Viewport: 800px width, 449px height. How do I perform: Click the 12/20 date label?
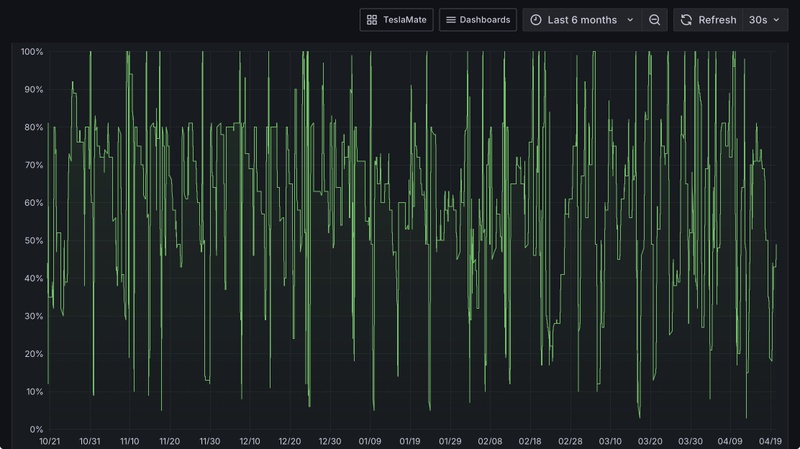[290, 441]
